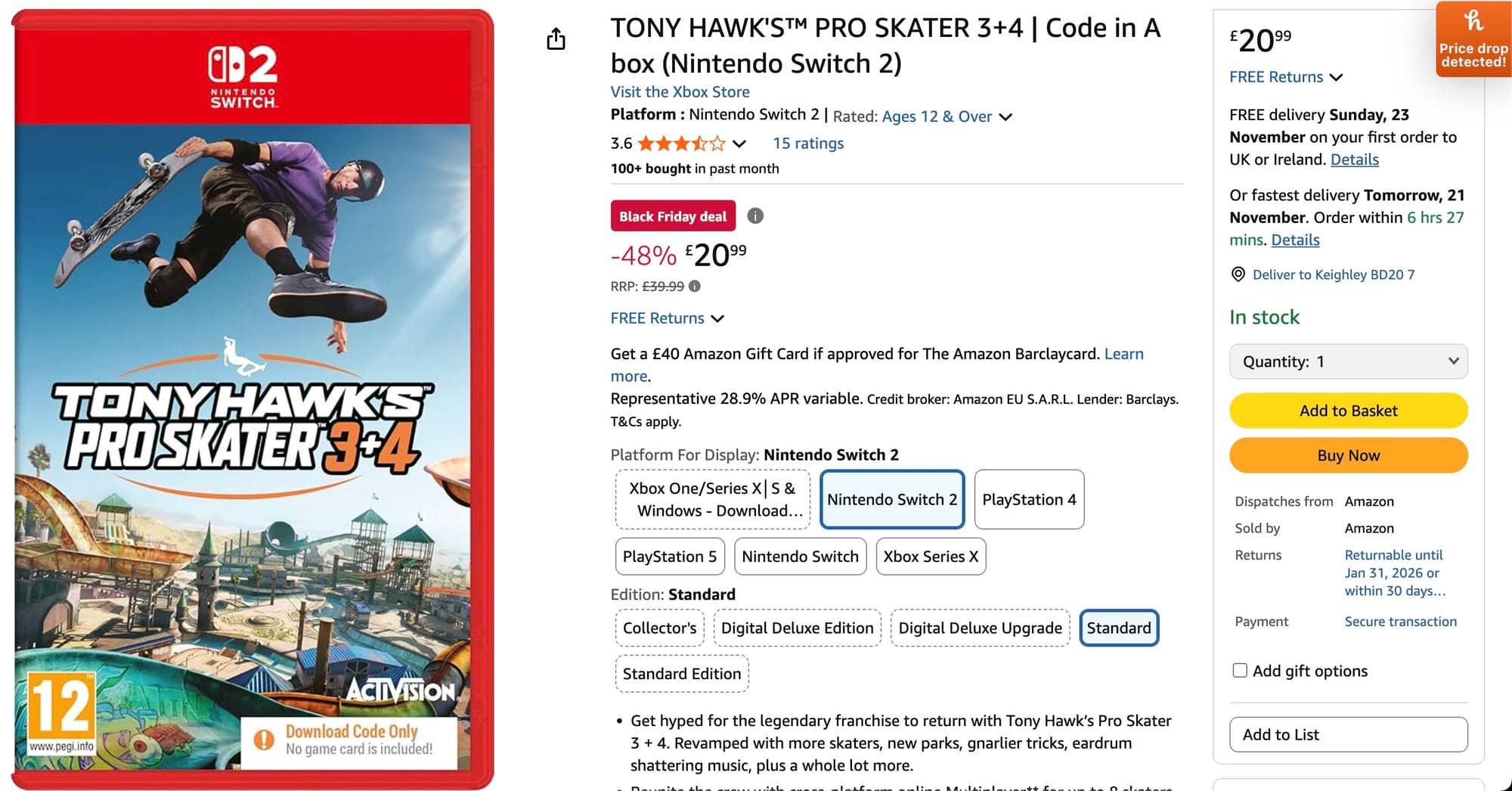This screenshot has width=1512, height=791.
Task: Click the RRP info icon
Action: [x=695, y=287]
